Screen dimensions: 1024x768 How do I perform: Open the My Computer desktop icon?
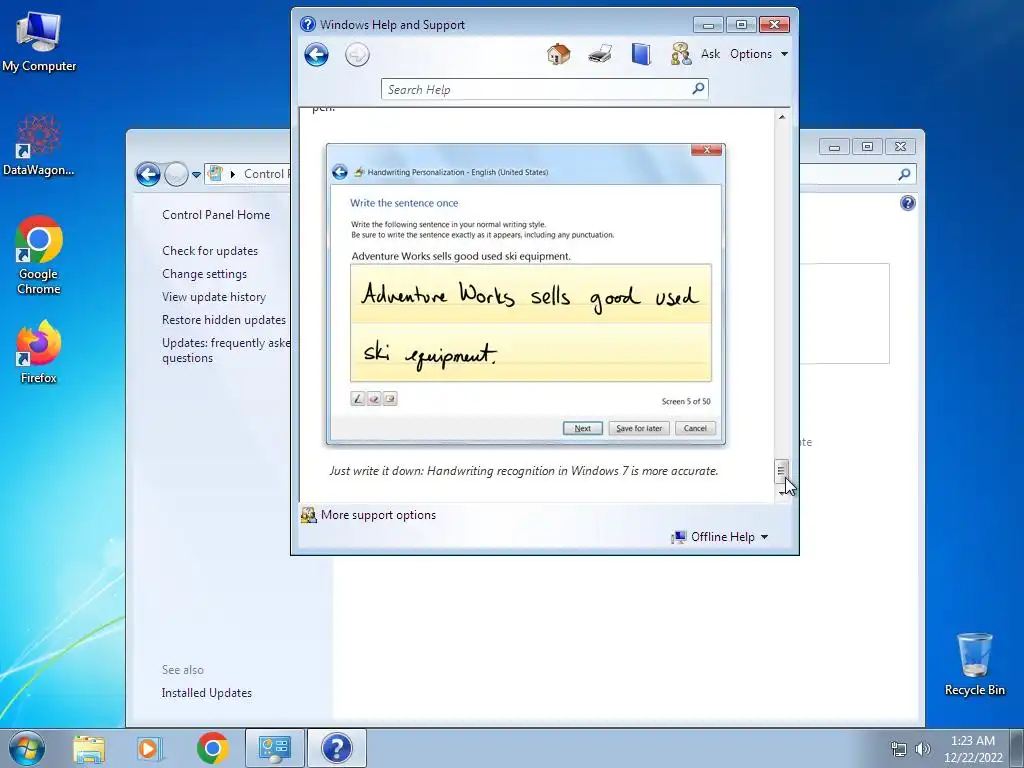tap(39, 42)
